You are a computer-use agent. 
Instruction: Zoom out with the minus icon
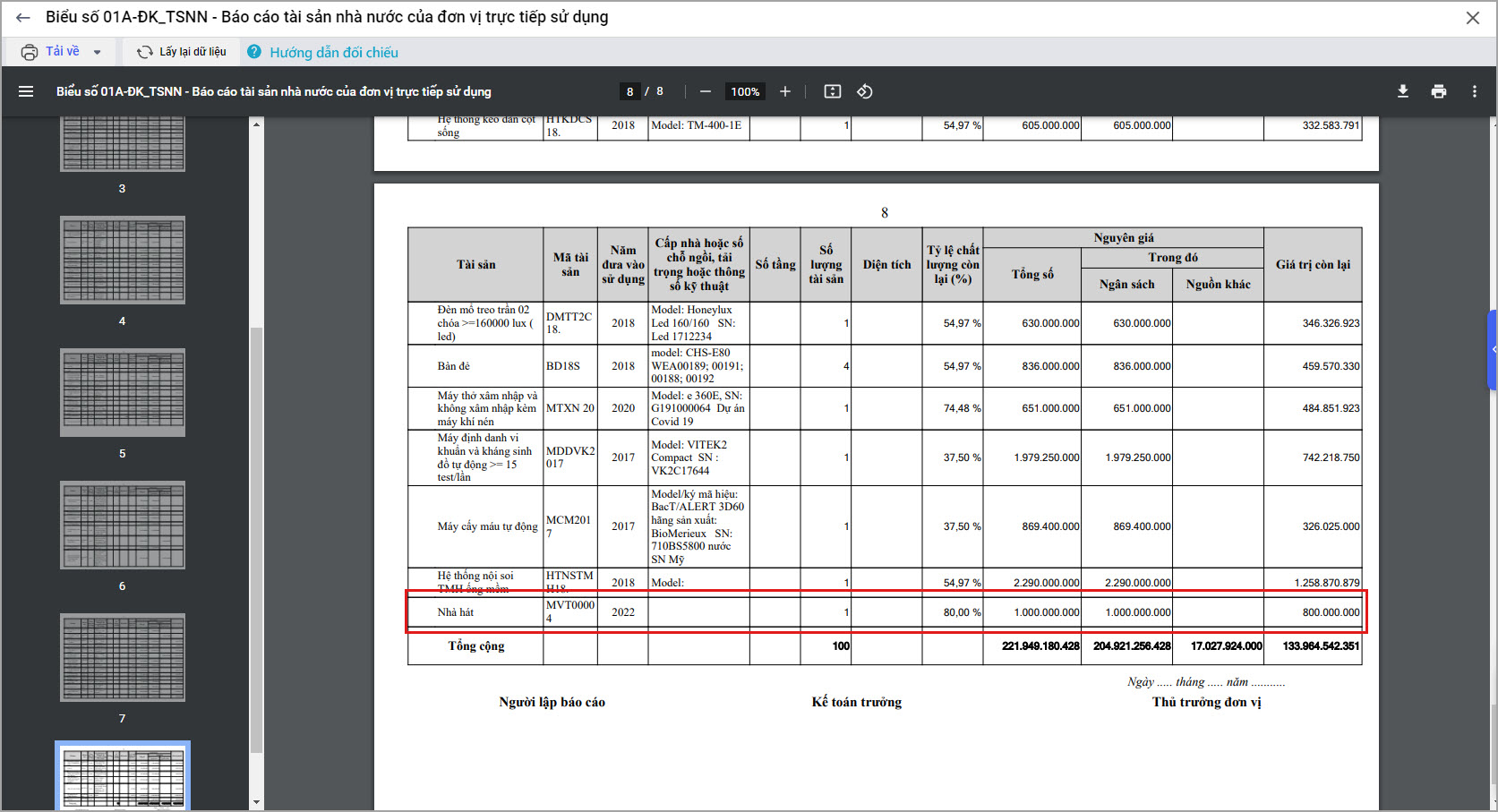coord(706,91)
